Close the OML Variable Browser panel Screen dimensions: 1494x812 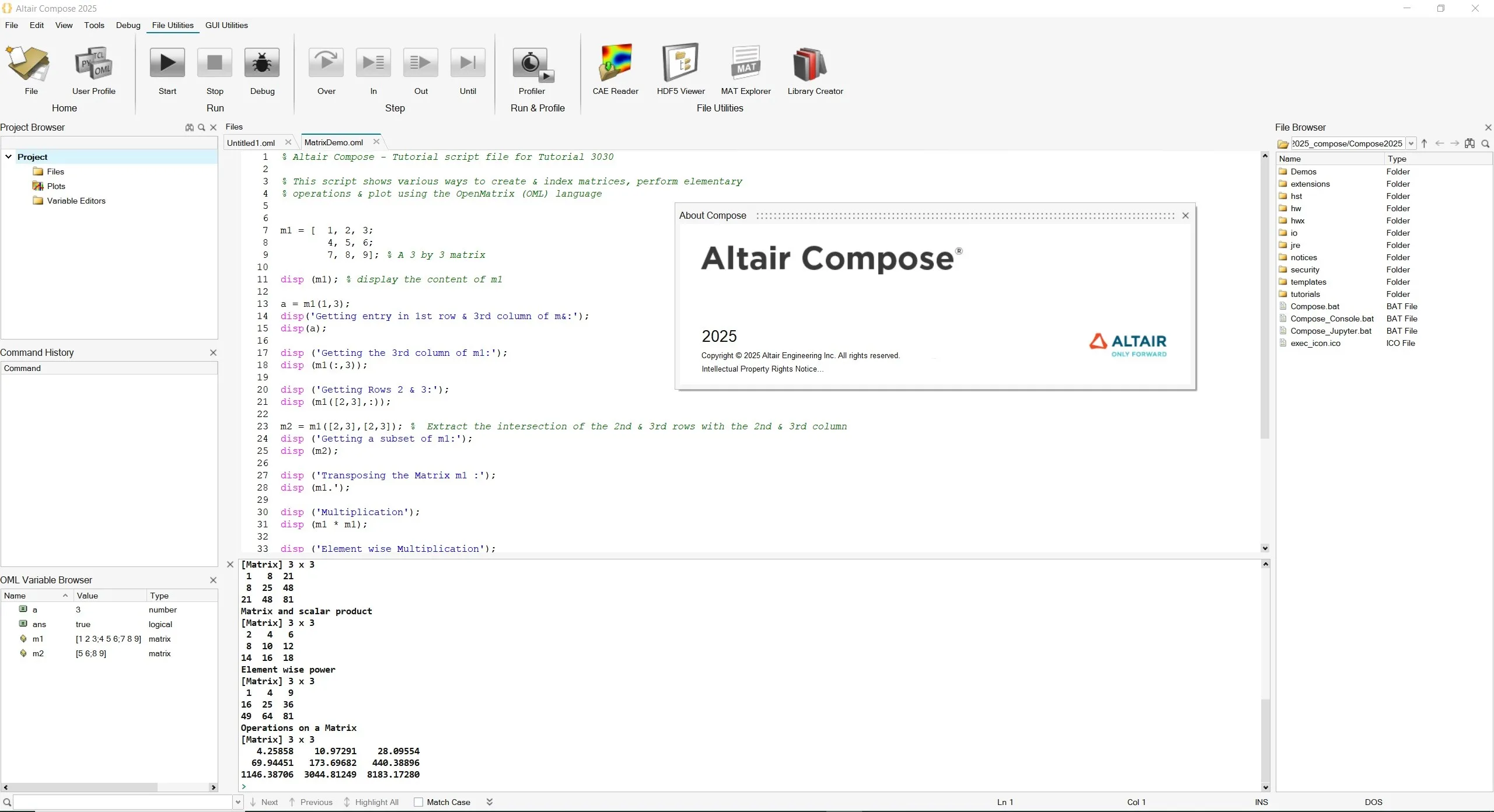click(x=214, y=580)
